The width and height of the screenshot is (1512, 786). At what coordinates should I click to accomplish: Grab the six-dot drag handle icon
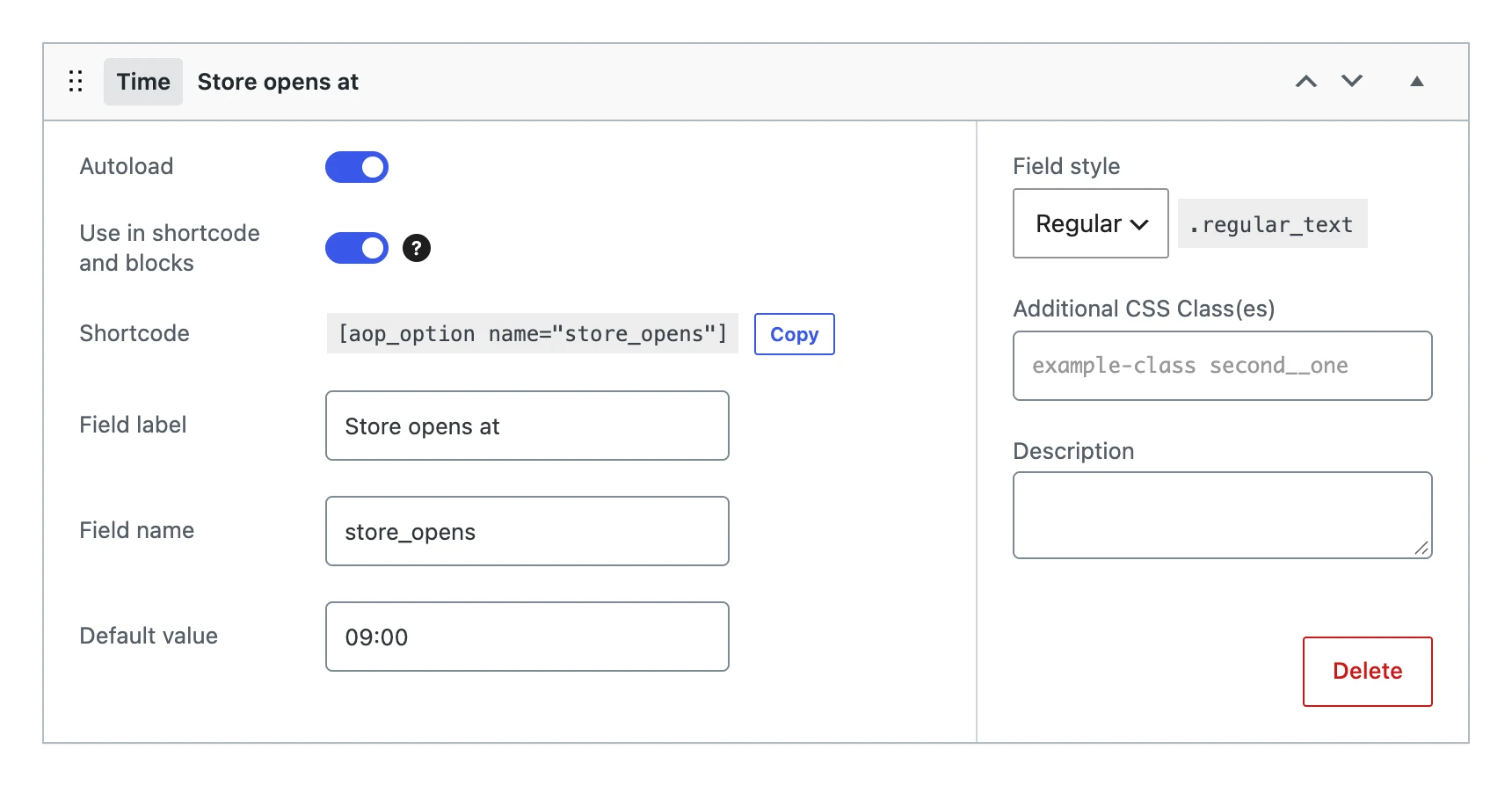tap(76, 82)
